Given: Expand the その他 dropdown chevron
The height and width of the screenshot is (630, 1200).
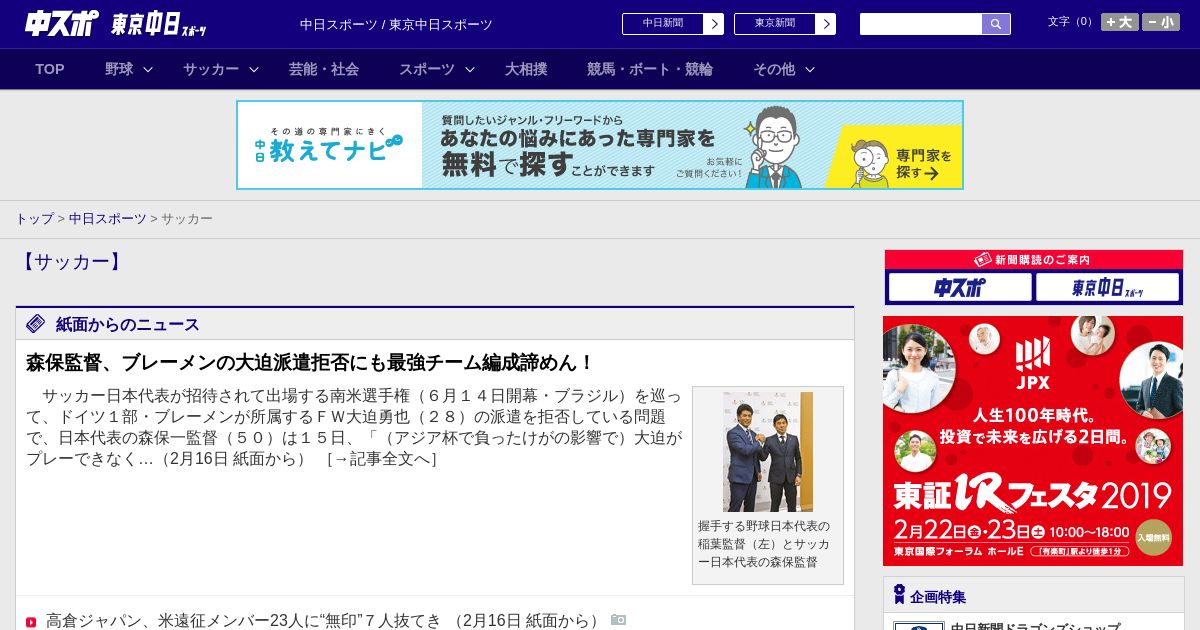Looking at the screenshot, I should 810,70.
